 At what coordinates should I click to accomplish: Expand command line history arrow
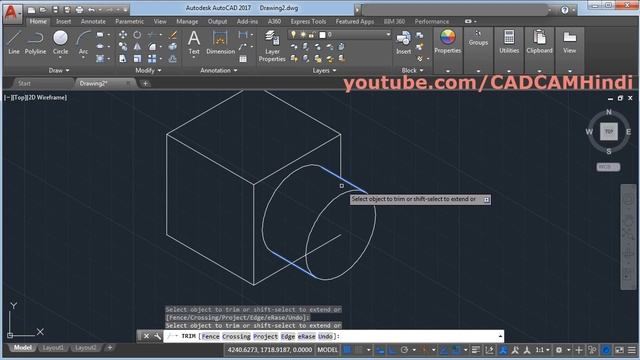point(500,336)
